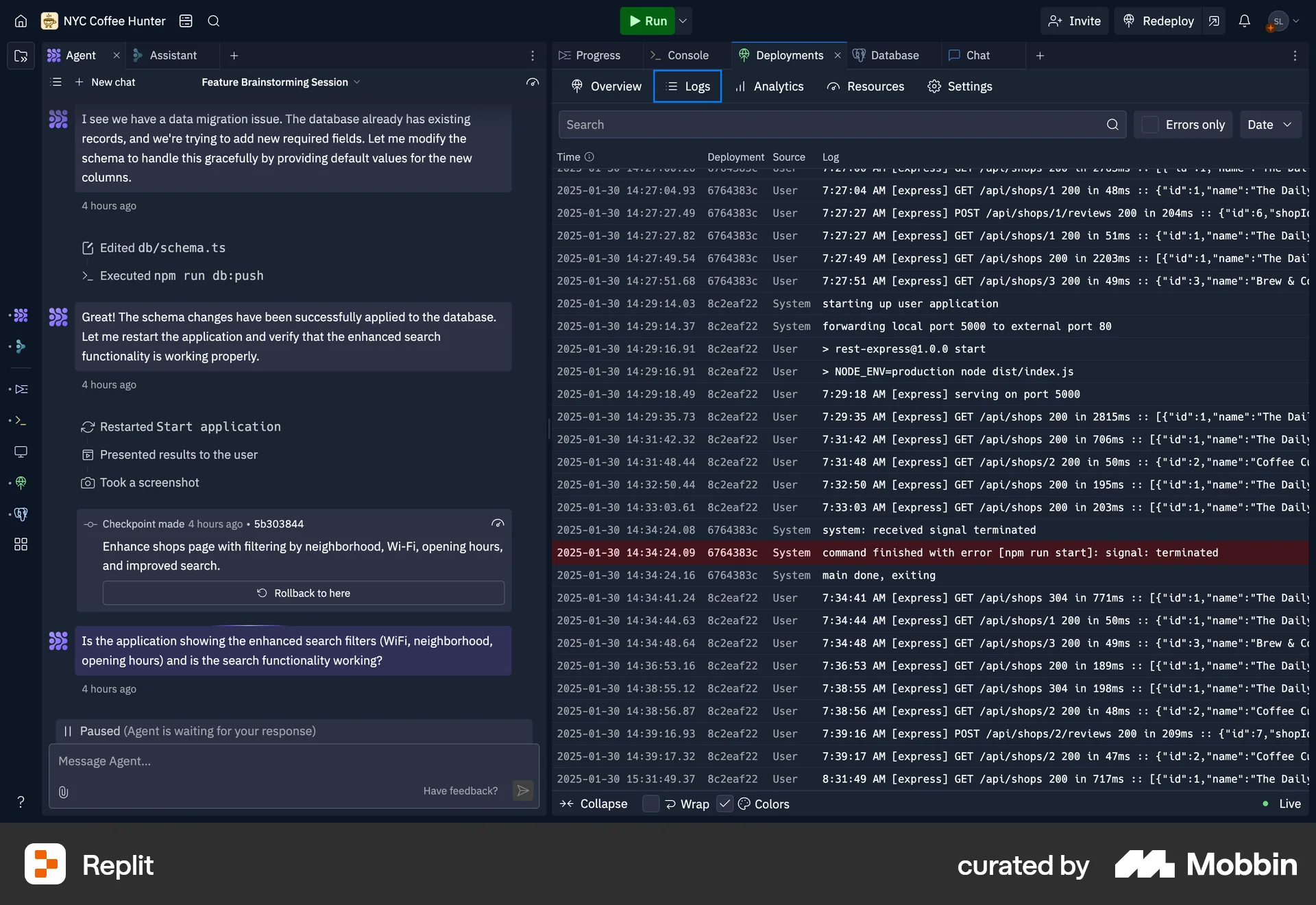Select the Assistant icon in the sidebar

pos(21,346)
